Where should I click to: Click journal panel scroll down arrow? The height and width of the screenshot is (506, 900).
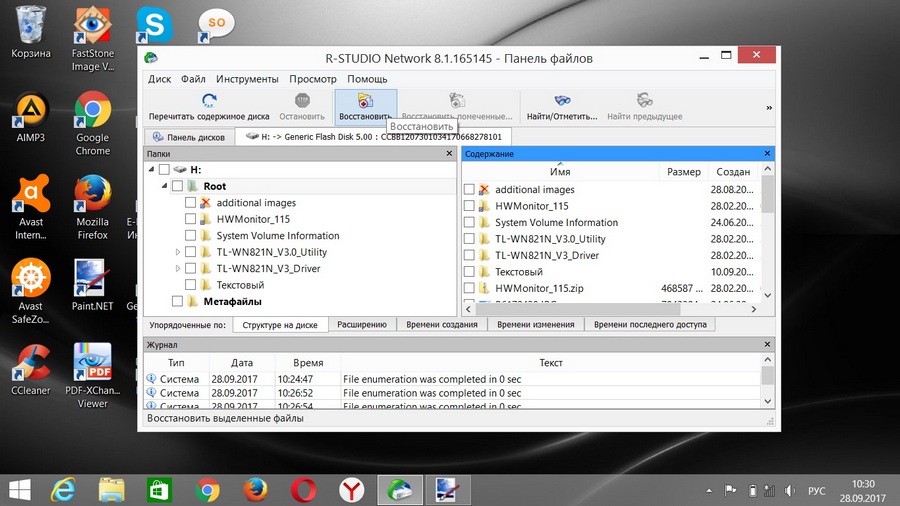pos(768,402)
